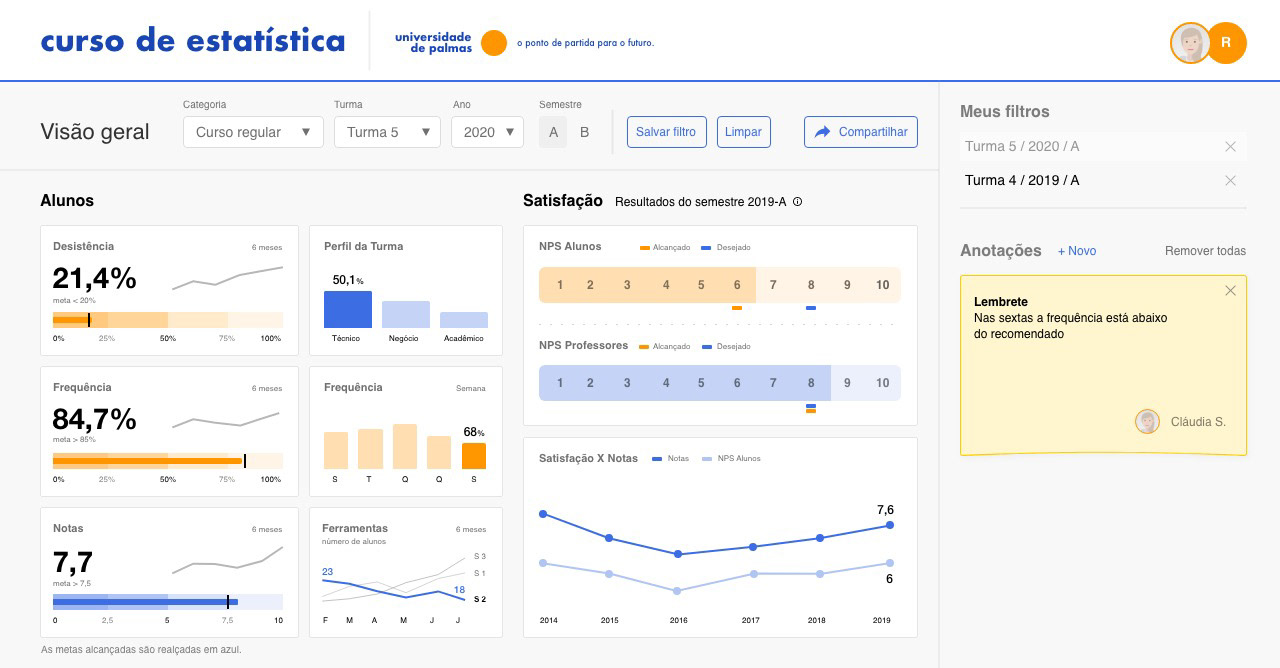Image resolution: width=1280 pixels, height=668 pixels.
Task: Click the Desistência trend sparkline
Action: click(x=227, y=278)
